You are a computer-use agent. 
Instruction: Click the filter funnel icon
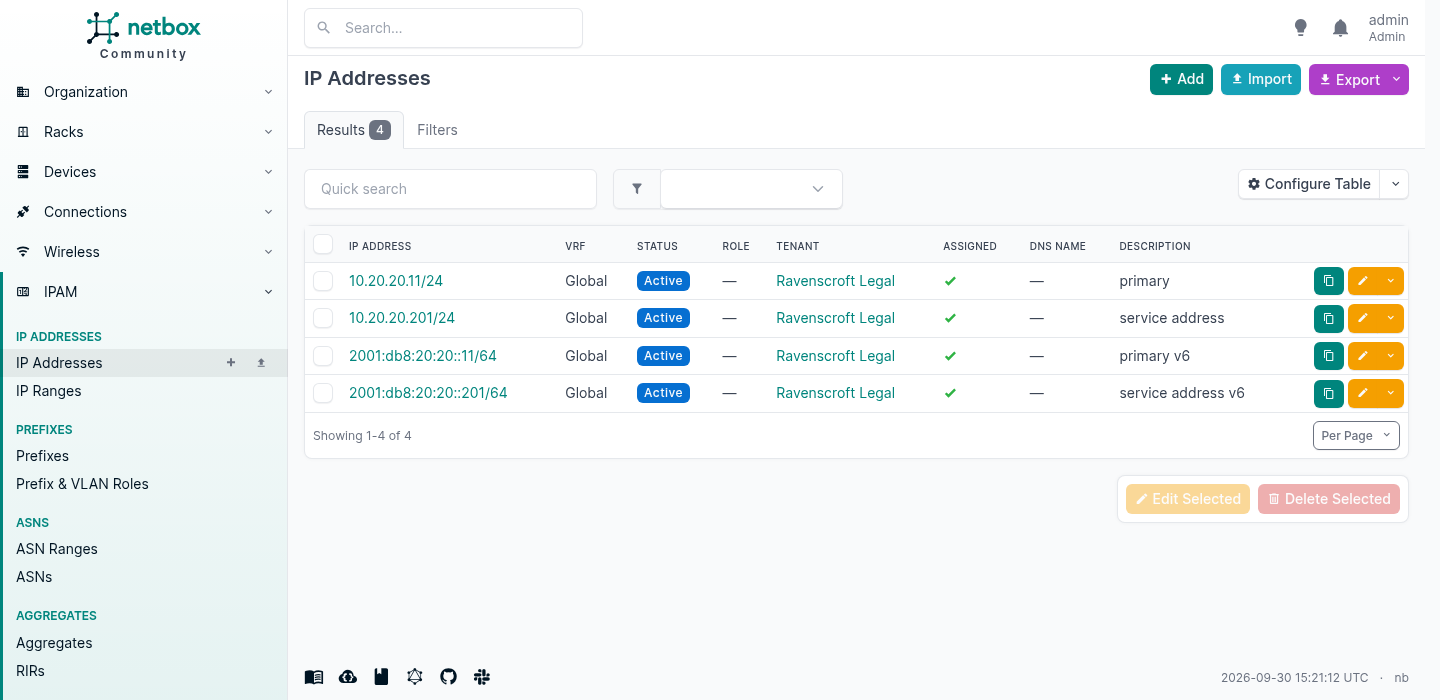tap(637, 189)
